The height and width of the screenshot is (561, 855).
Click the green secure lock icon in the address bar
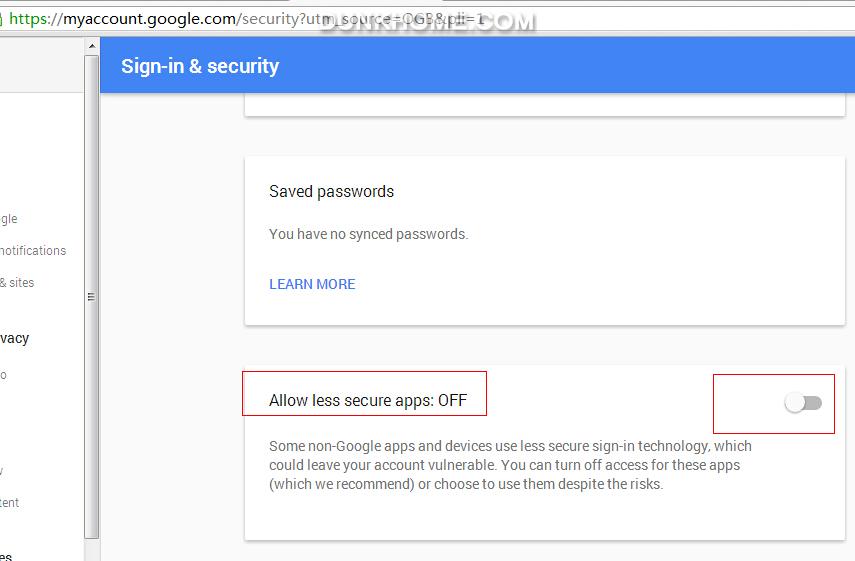pos(2,19)
